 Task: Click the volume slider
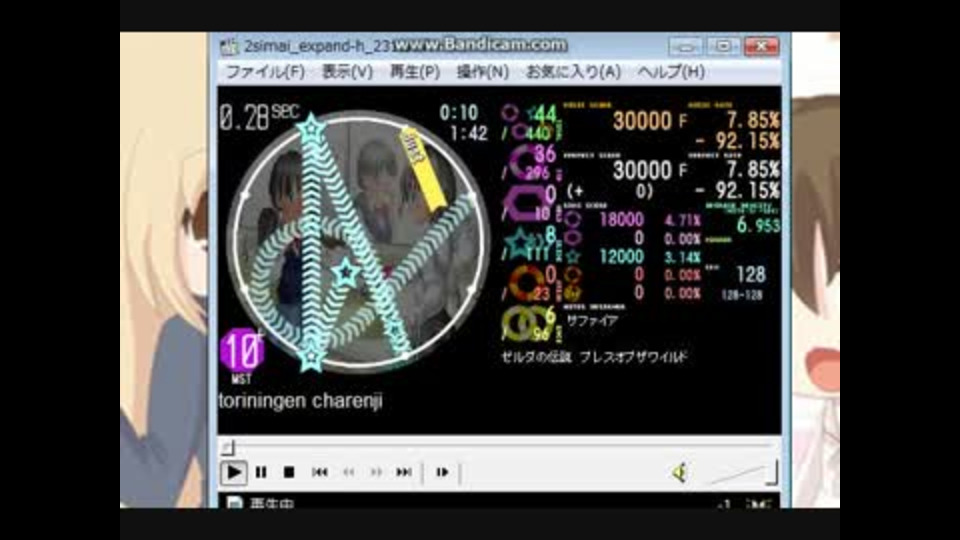(x=742, y=473)
